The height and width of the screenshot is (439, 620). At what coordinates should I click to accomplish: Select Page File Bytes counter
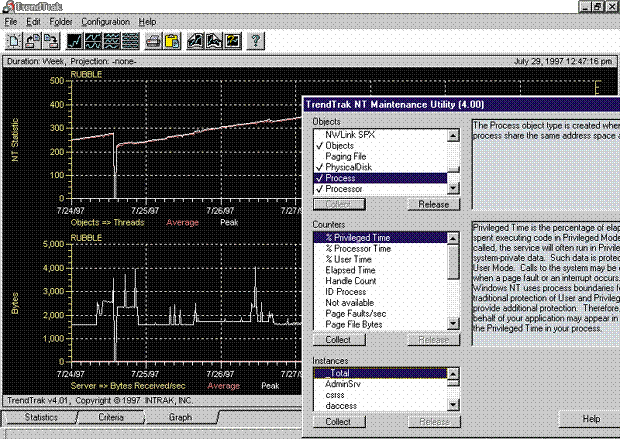click(380, 324)
